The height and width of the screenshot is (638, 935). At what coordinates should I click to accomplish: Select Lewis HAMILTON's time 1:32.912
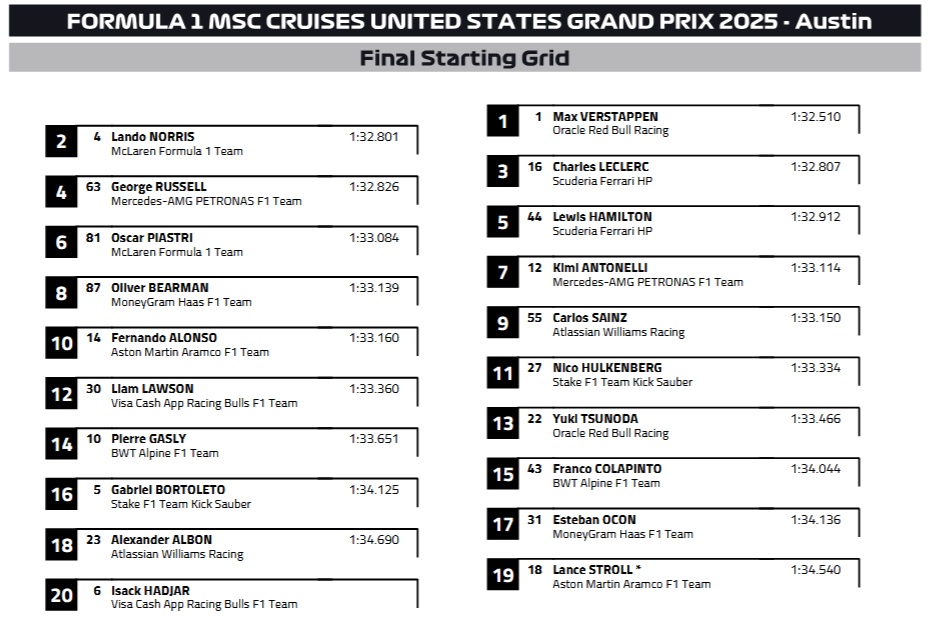pos(815,216)
